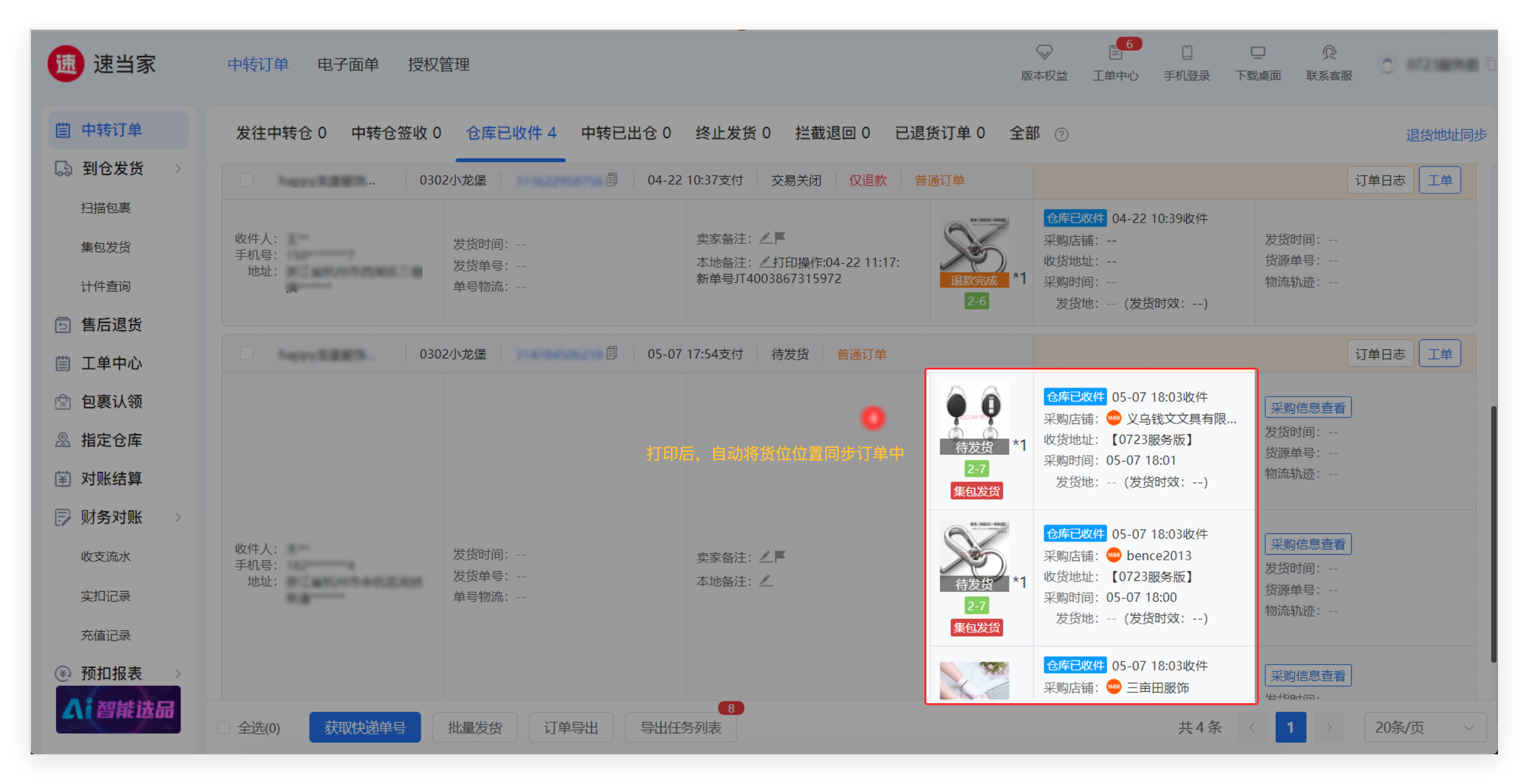Edit 本地备注 pencil icon in second order

766,580
